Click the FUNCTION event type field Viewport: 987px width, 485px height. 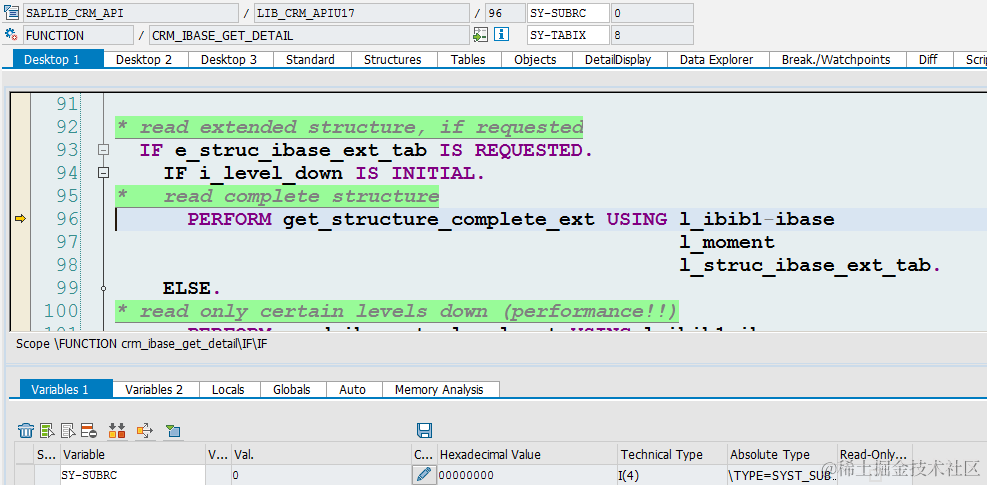pyautogui.click(x=78, y=35)
